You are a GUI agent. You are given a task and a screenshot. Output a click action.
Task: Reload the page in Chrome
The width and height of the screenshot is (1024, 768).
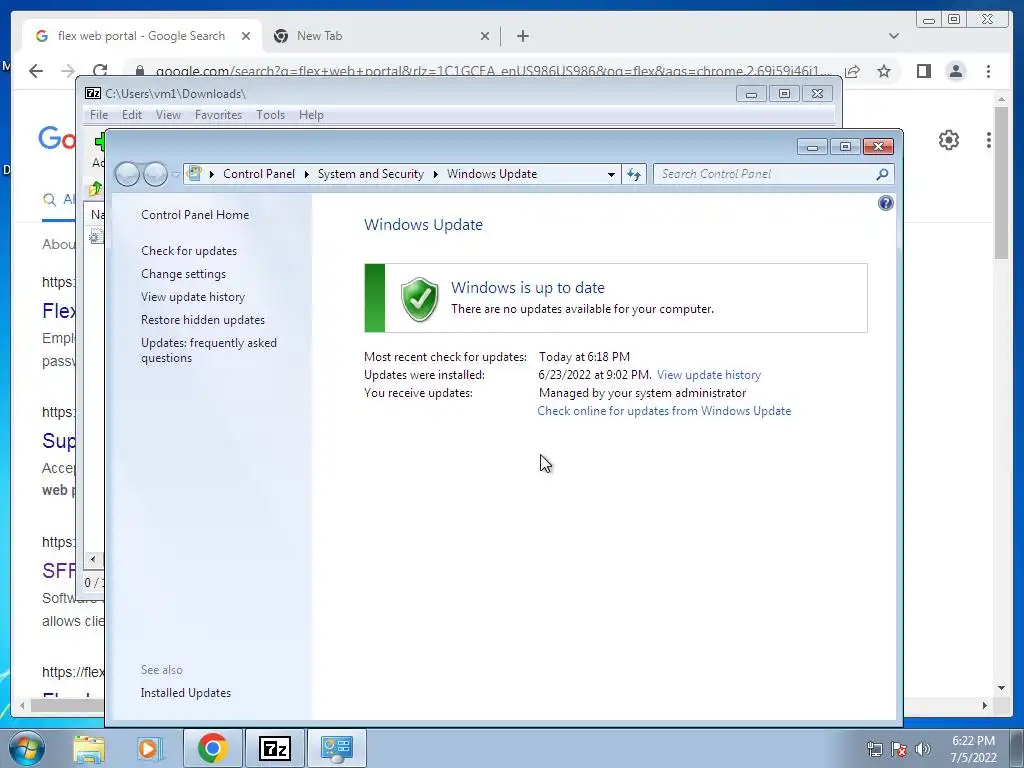(x=100, y=71)
